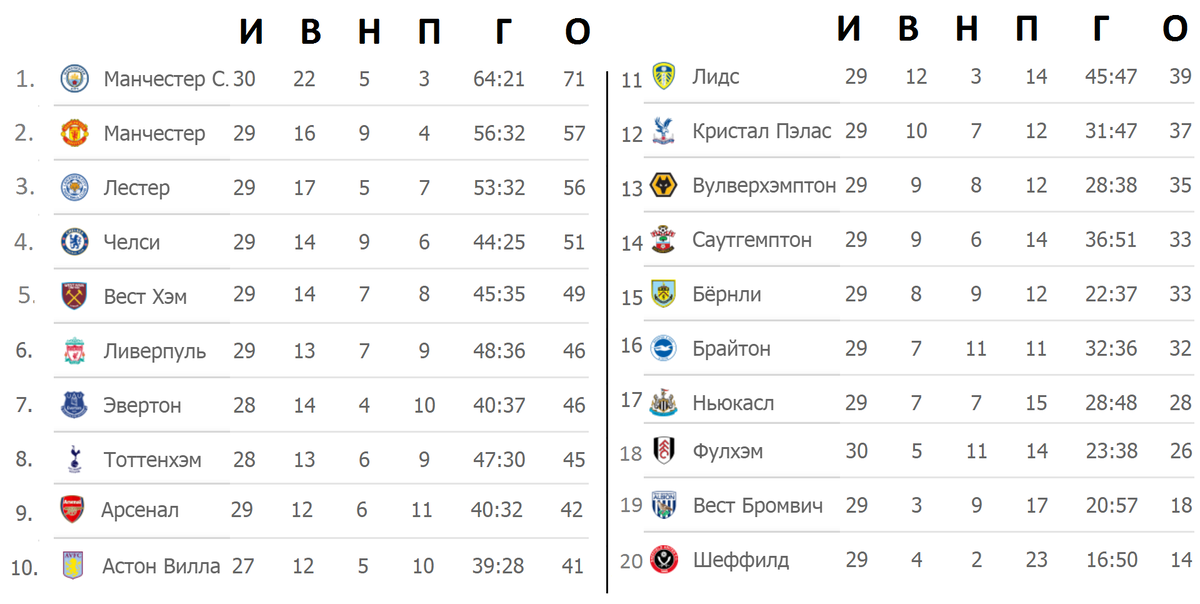
Task: Select the Wolverhampton wolf crest icon
Action: (x=662, y=185)
